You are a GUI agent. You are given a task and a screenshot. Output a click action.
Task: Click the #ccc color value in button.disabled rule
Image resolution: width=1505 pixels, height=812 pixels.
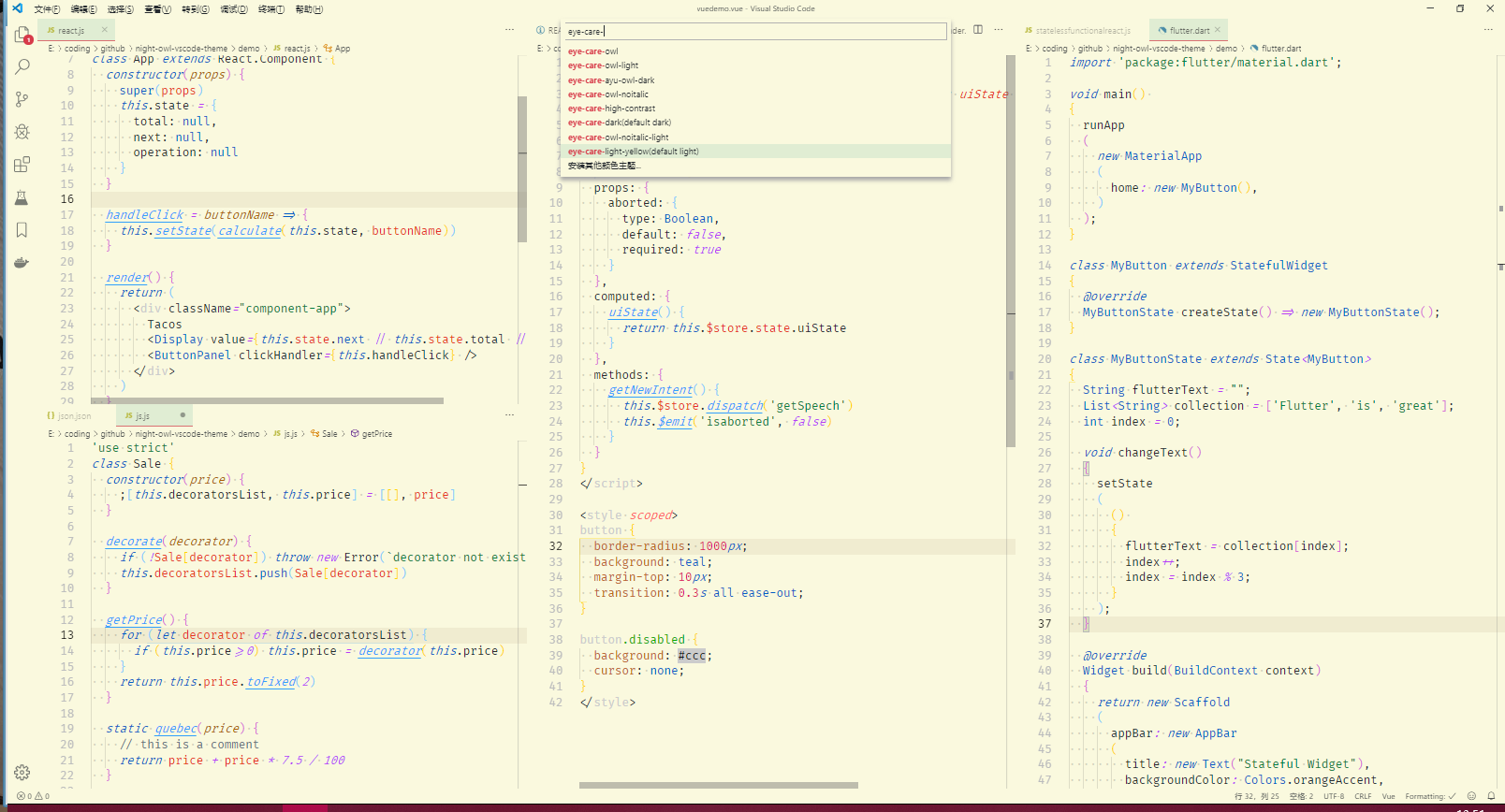(x=692, y=656)
